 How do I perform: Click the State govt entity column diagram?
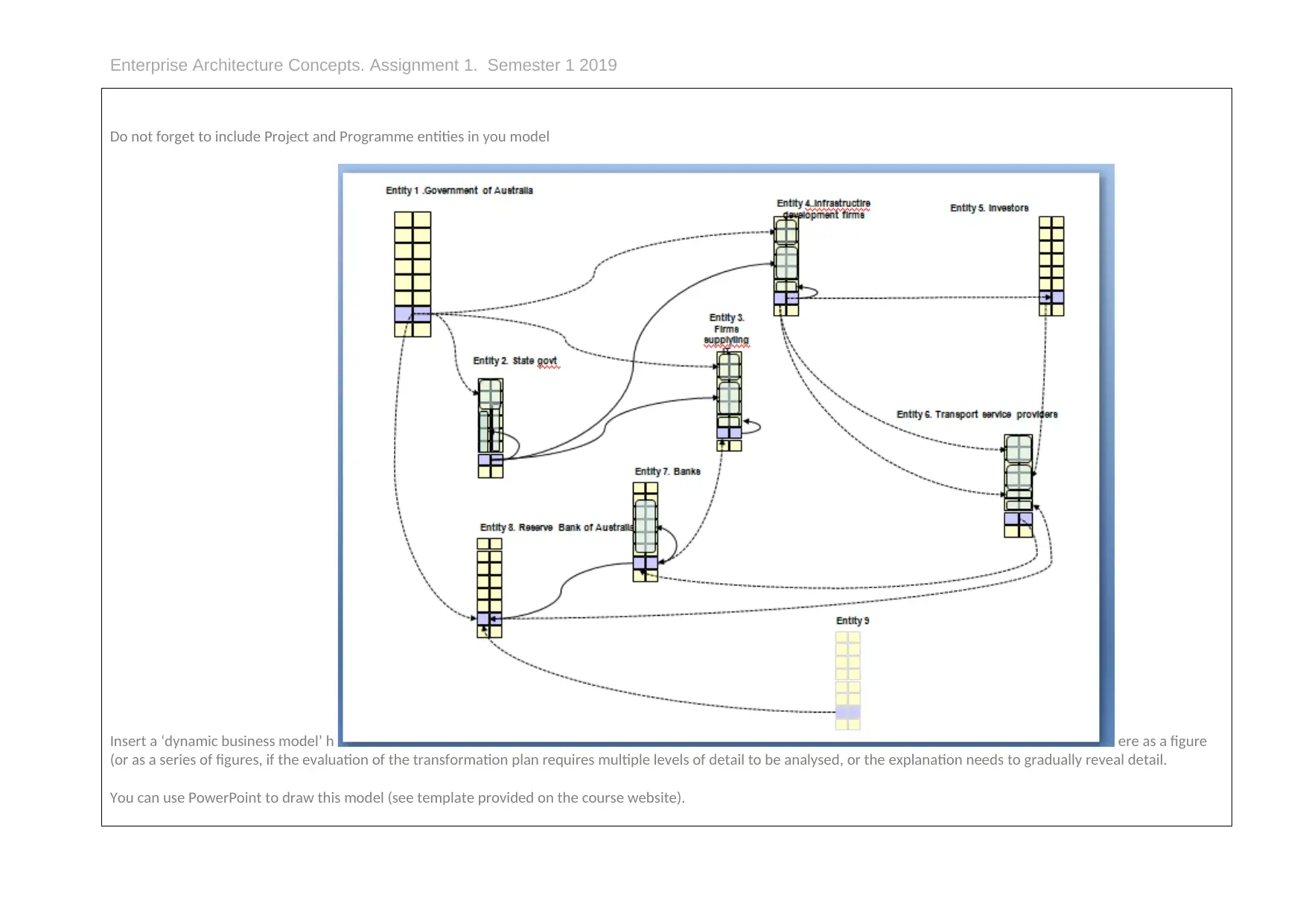pyautogui.click(x=491, y=428)
